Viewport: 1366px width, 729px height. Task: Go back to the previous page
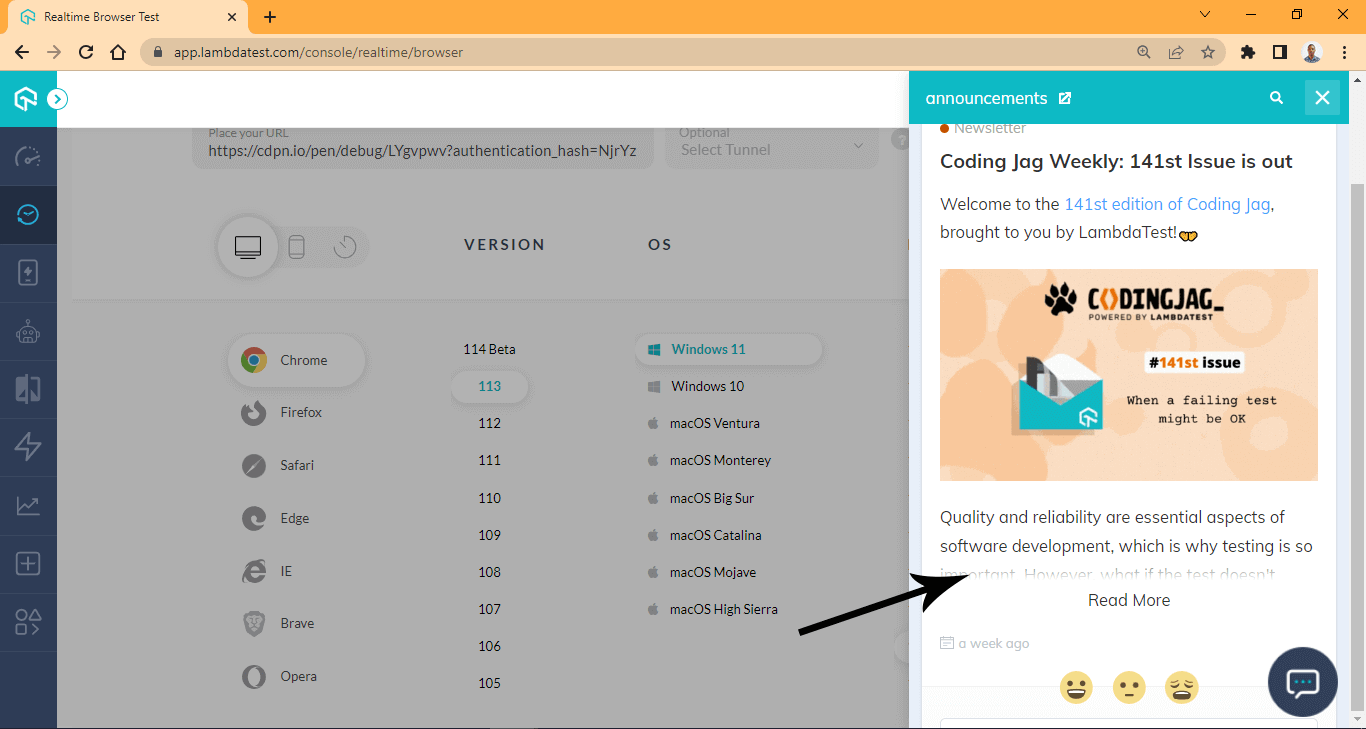pyautogui.click(x=22, y=52)
